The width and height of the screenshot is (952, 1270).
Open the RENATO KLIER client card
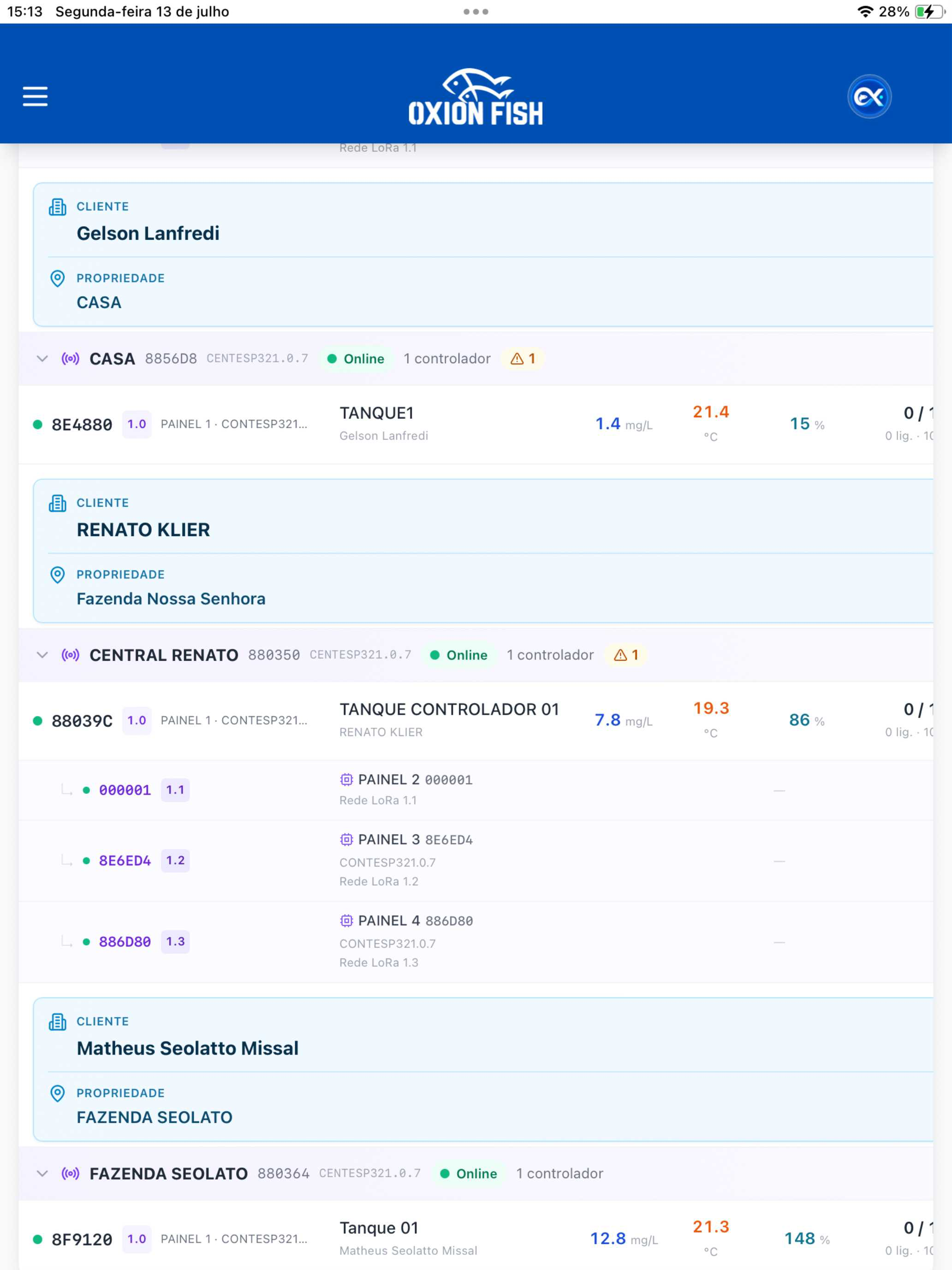coord(483,551)
